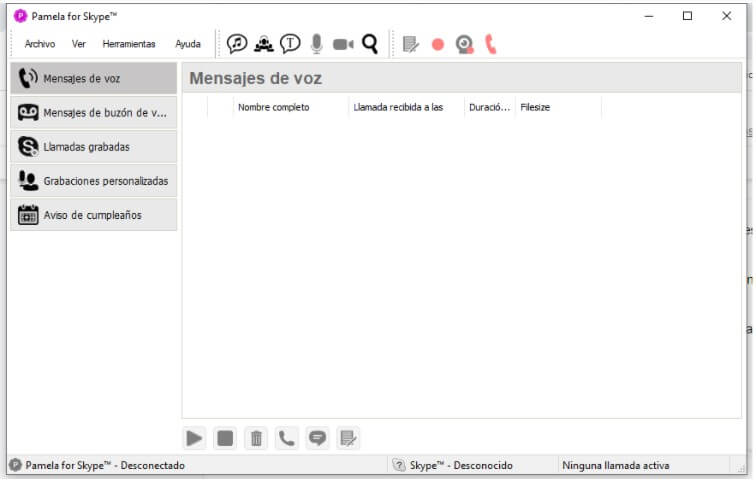Click the text bubble T toolbar icon
The width and height of the screenshot is (756, 484).
[290, 44]
